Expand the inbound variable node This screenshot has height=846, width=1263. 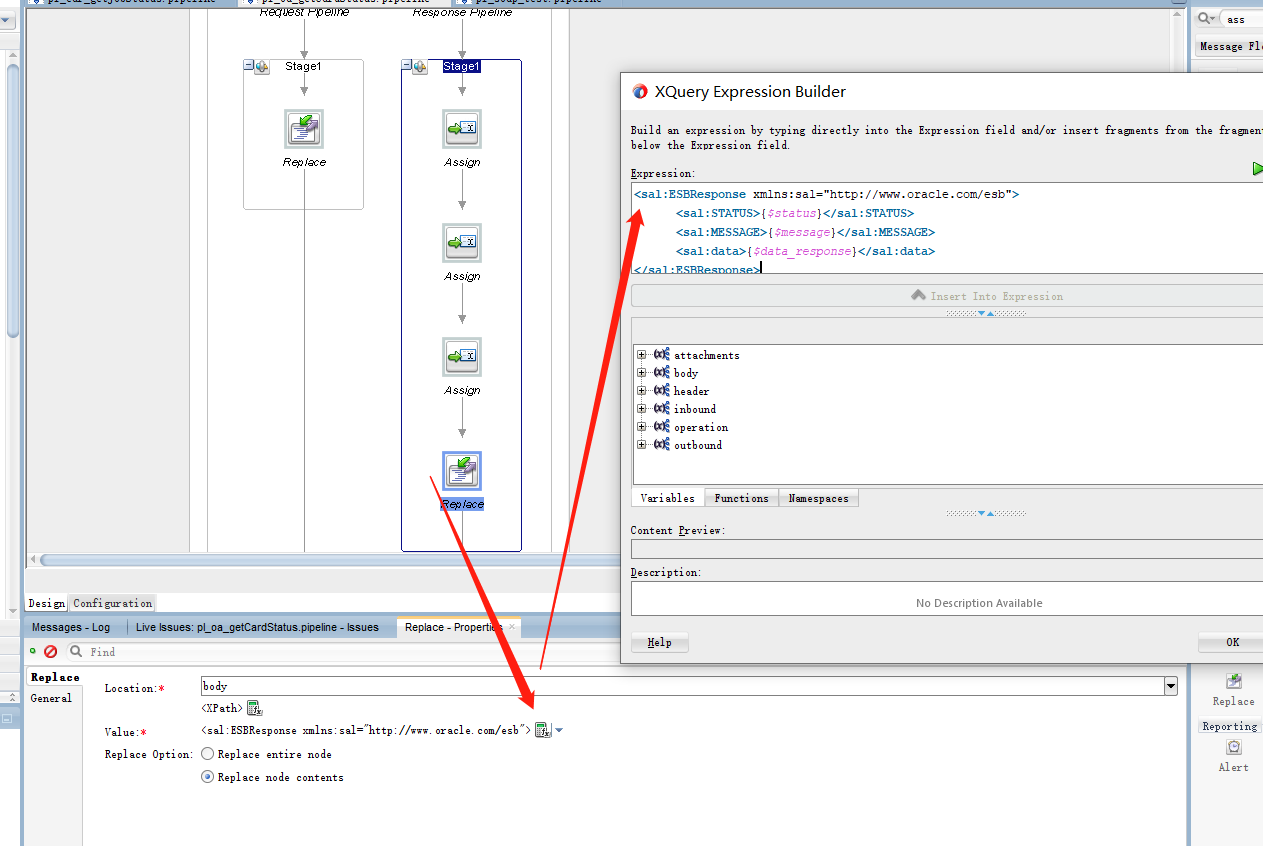point(642,409)
